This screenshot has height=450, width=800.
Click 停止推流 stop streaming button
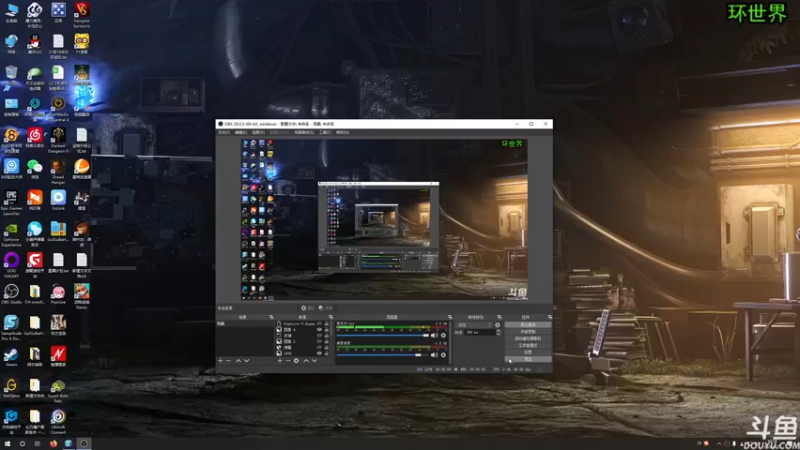point(528,324)
